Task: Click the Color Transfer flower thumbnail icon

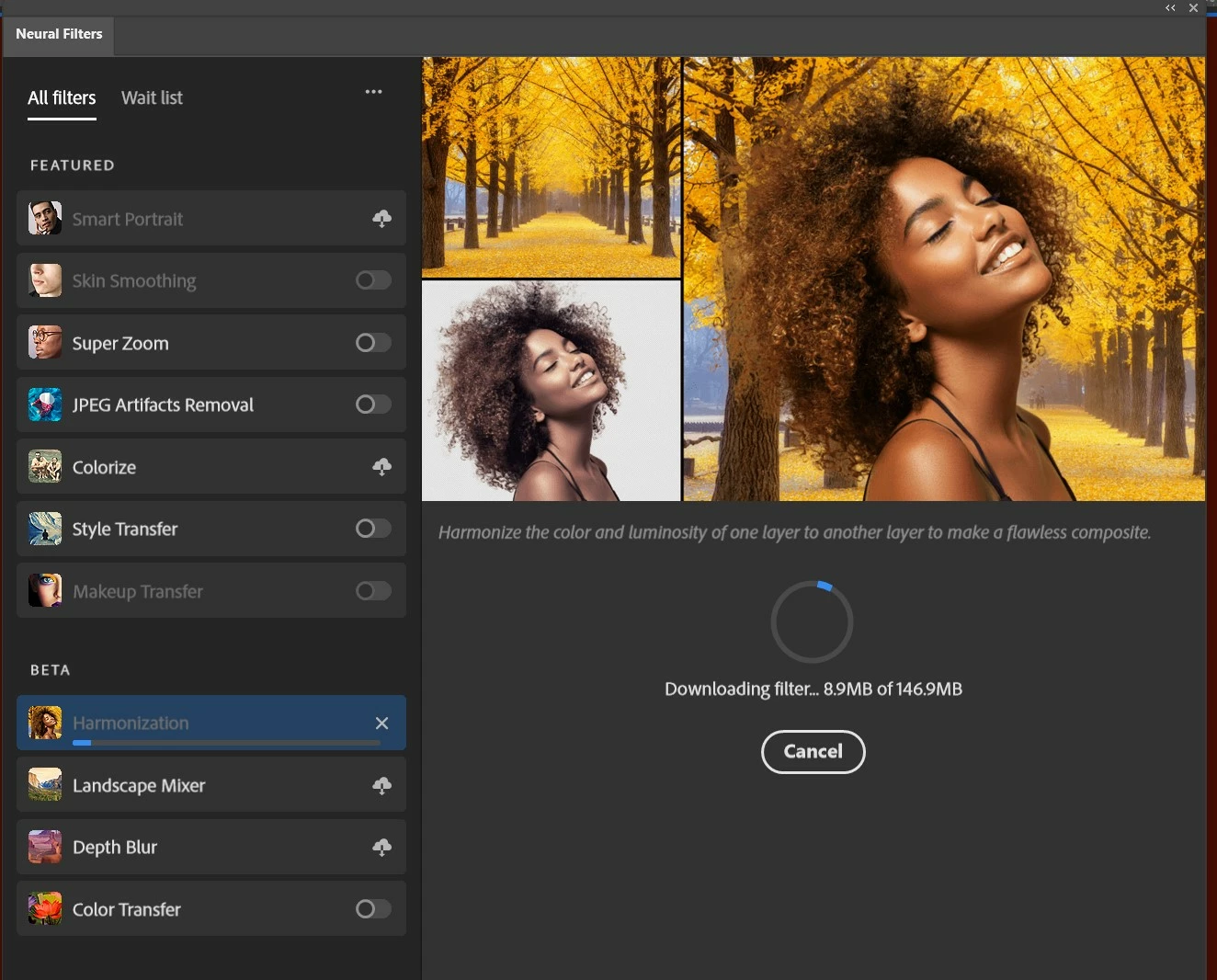Action: coord(45,909)
